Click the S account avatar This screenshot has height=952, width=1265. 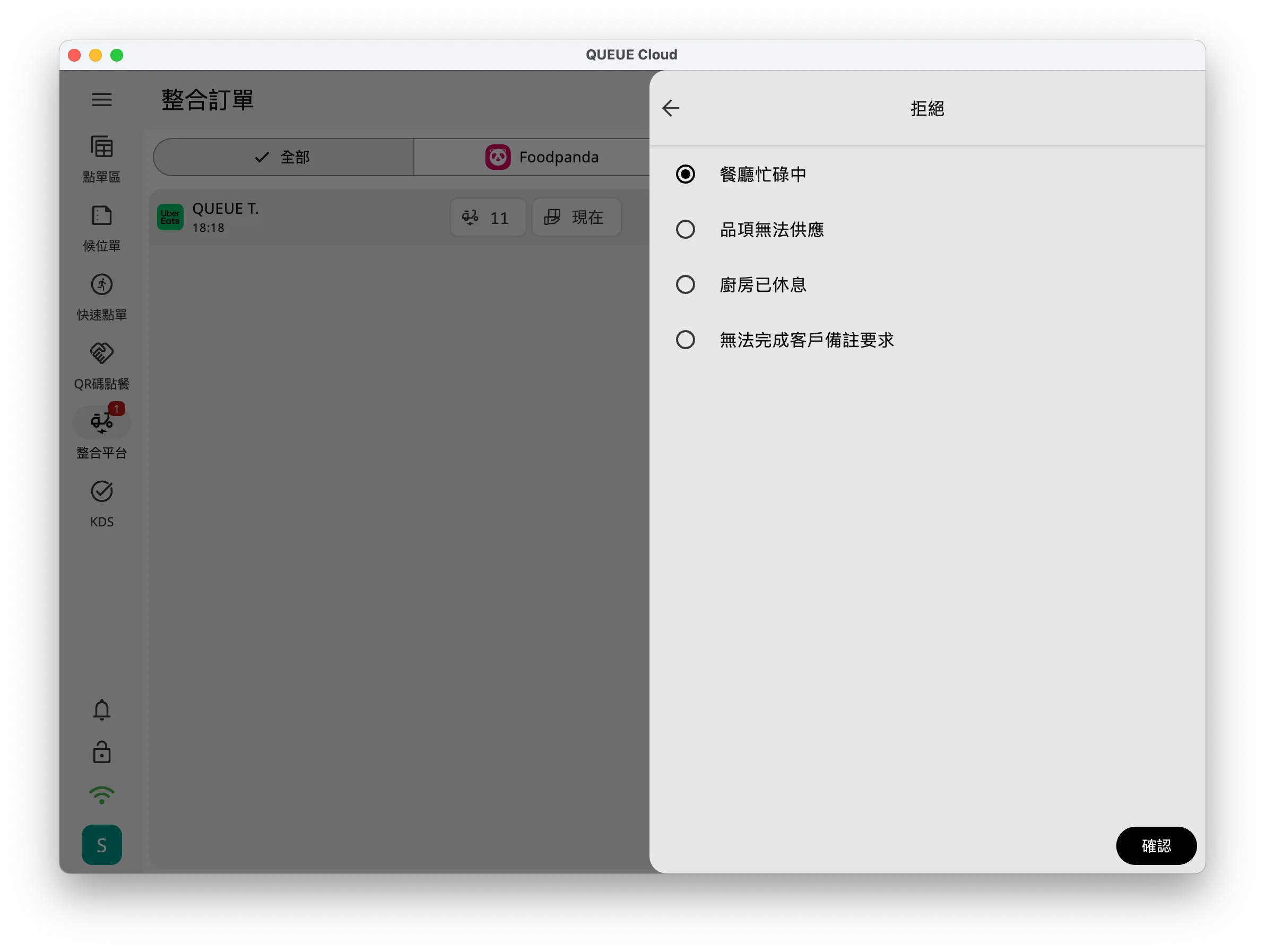(x=102, y=845)
